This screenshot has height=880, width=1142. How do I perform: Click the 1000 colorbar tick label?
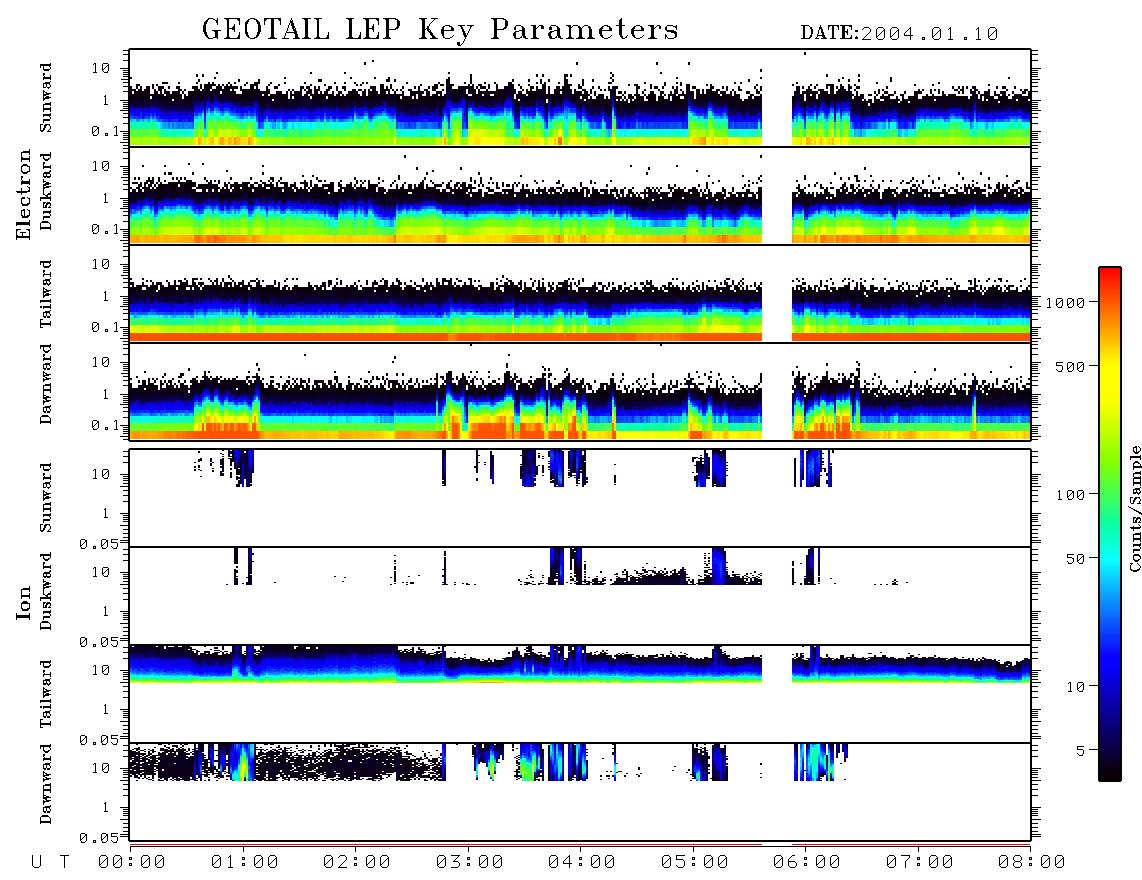[x=1066, y=303]
